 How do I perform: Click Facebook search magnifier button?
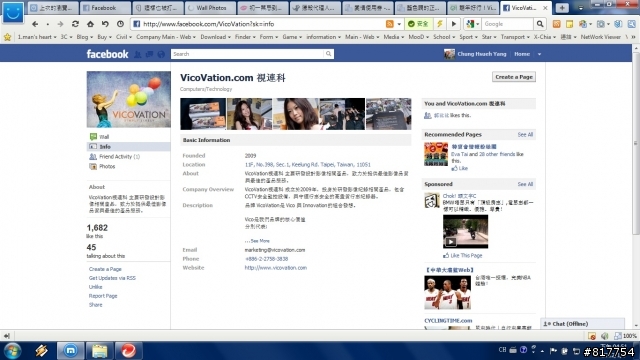pos(328,54)
